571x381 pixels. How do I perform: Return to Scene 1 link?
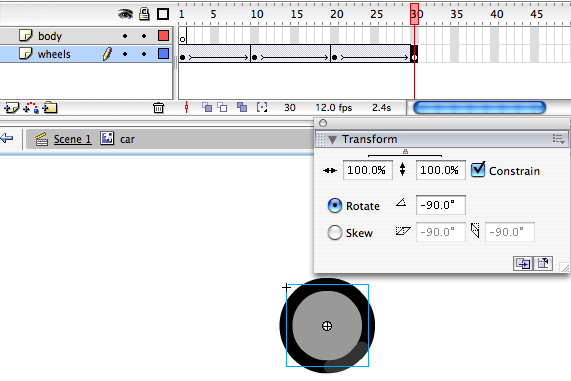pyautogui.click(x=72, y=139)
